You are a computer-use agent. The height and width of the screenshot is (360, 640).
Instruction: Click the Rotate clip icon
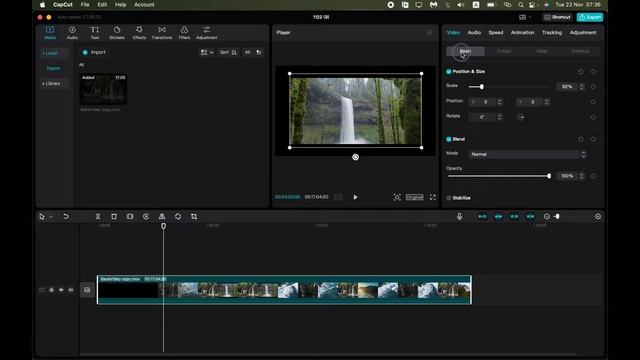coord(178,217)
